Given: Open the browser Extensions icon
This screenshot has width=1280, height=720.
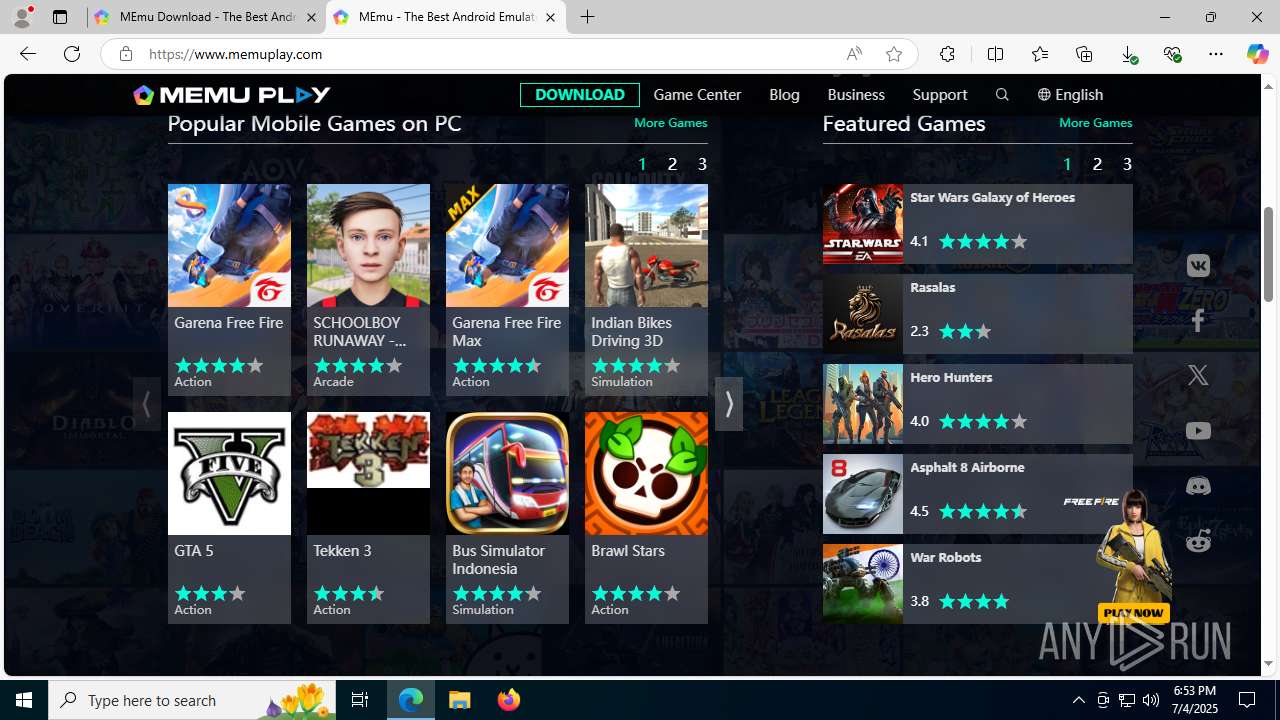Looking at the screenshot, I should (x=947, y=54).
